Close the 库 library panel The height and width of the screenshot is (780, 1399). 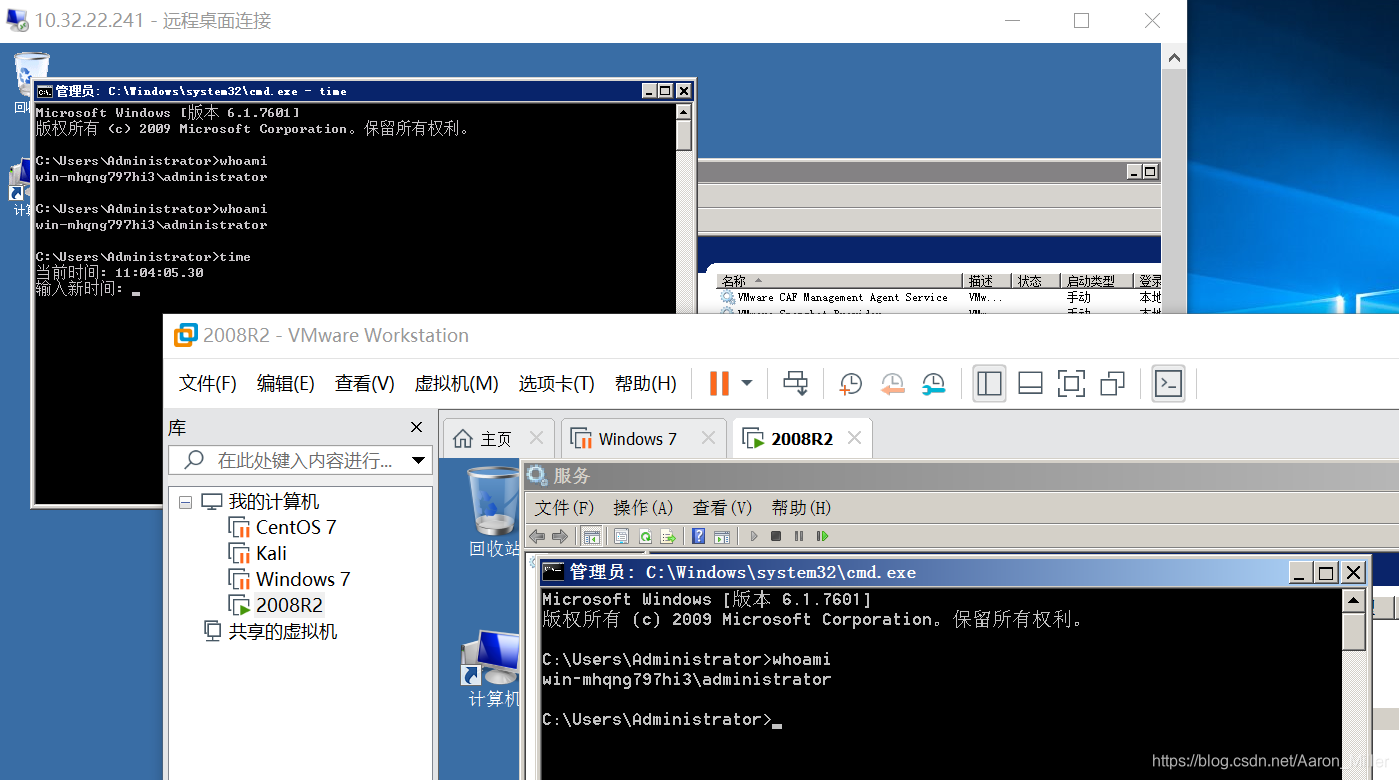(417, 427)
